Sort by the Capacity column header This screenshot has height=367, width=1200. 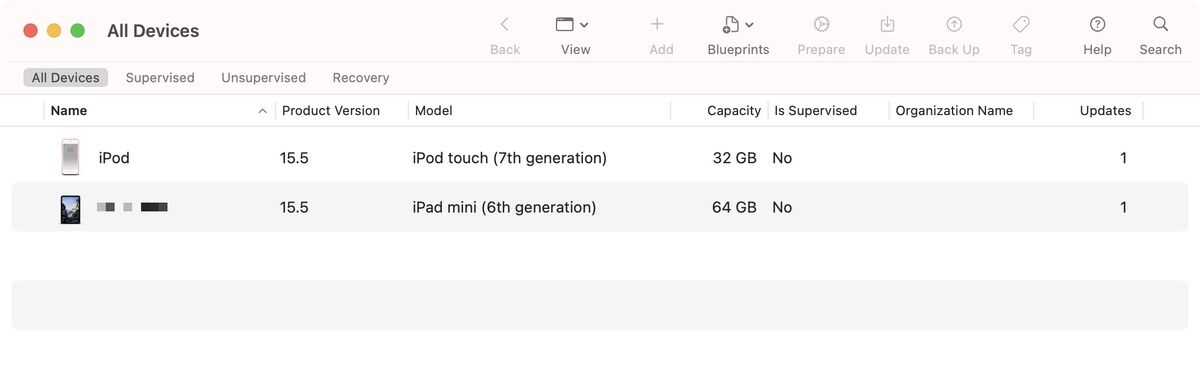(734, 111)
